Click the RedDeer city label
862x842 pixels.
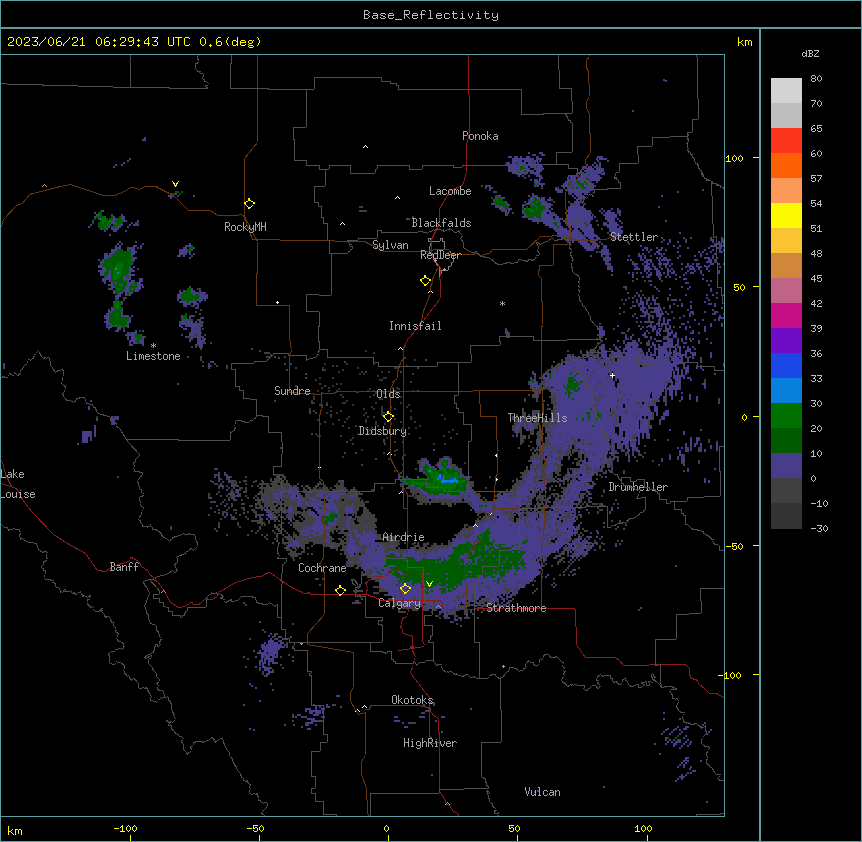point(440,255)
